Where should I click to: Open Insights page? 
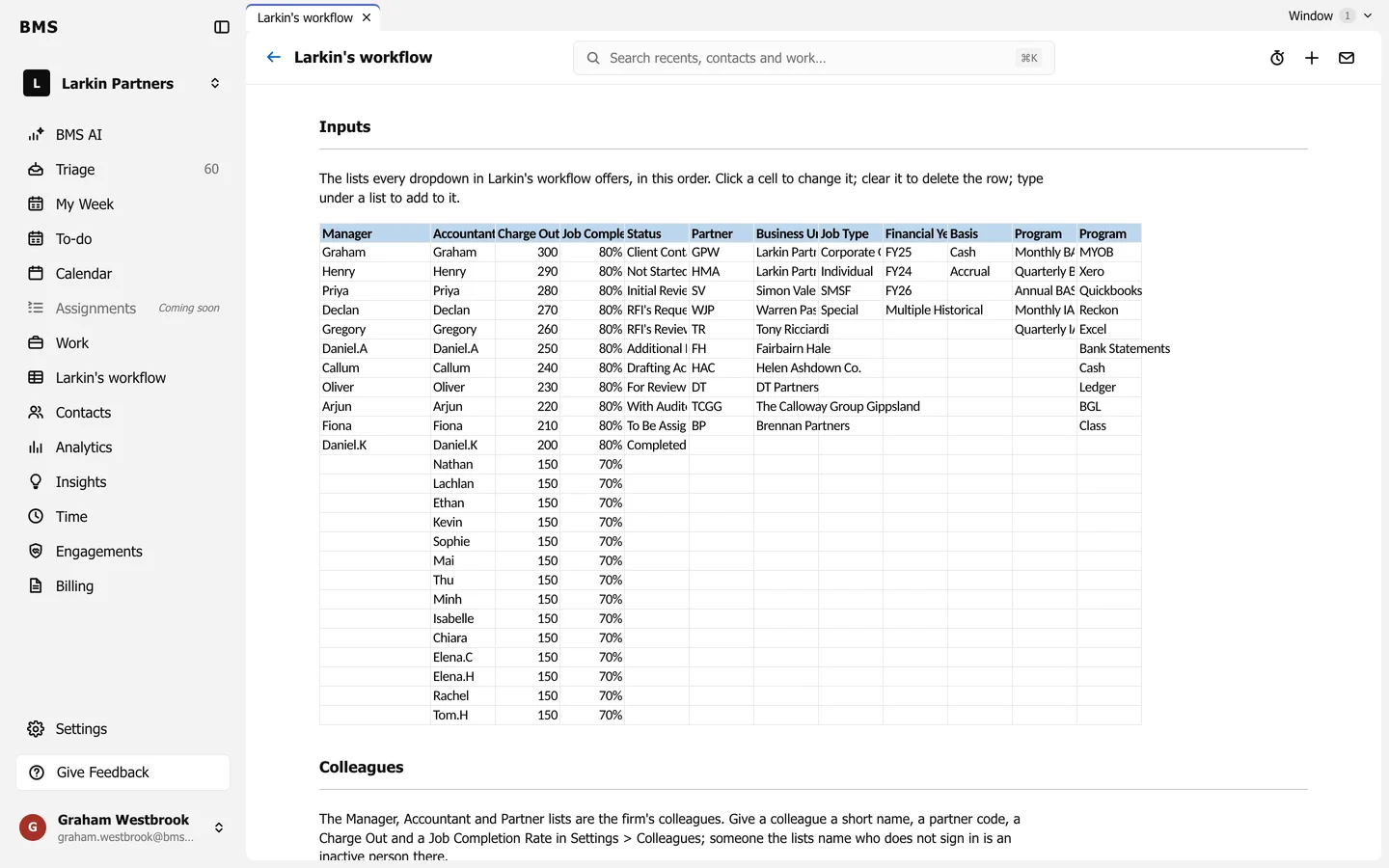[123, 482]
